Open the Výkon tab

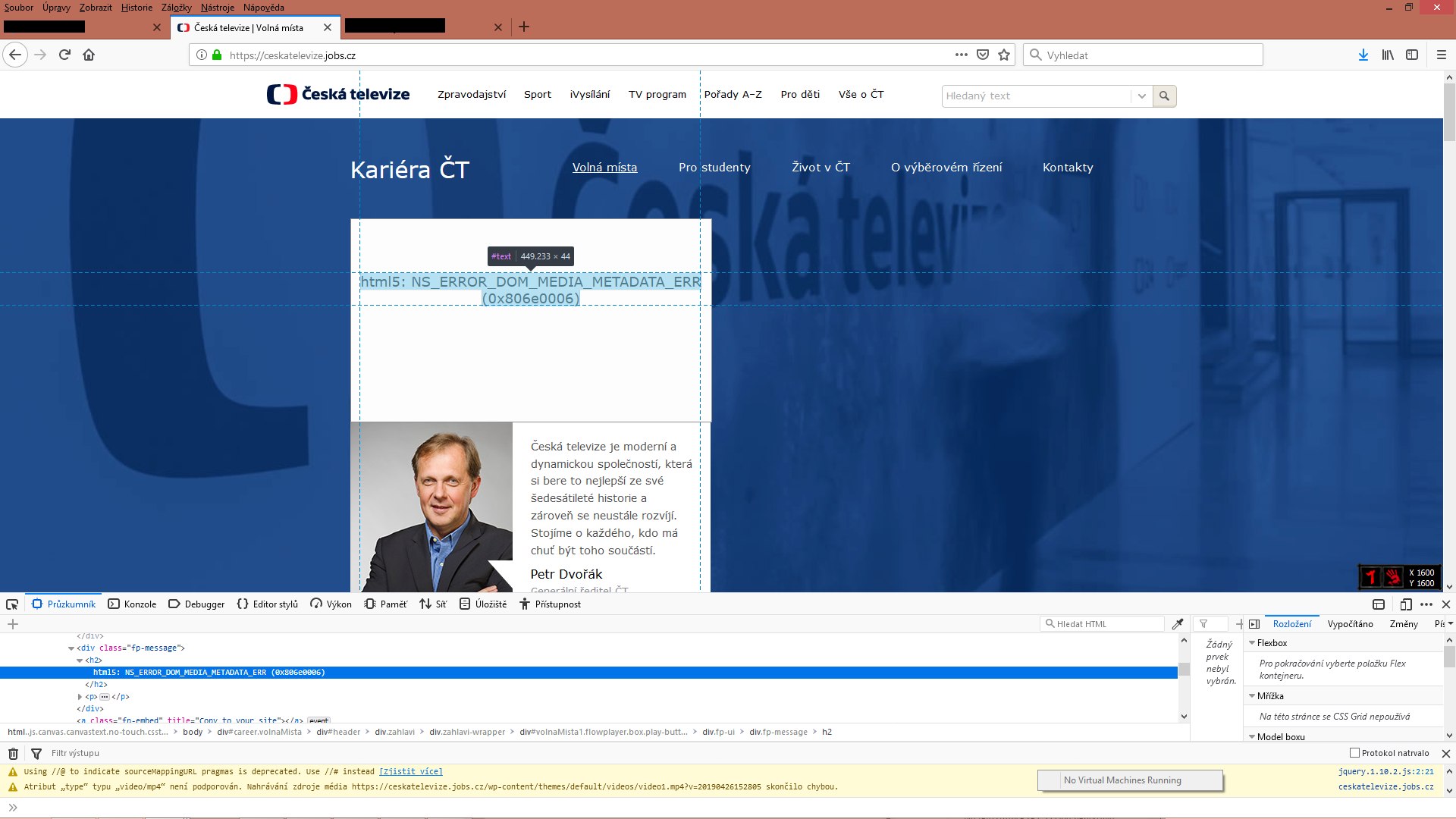click(x=331, y=604)
